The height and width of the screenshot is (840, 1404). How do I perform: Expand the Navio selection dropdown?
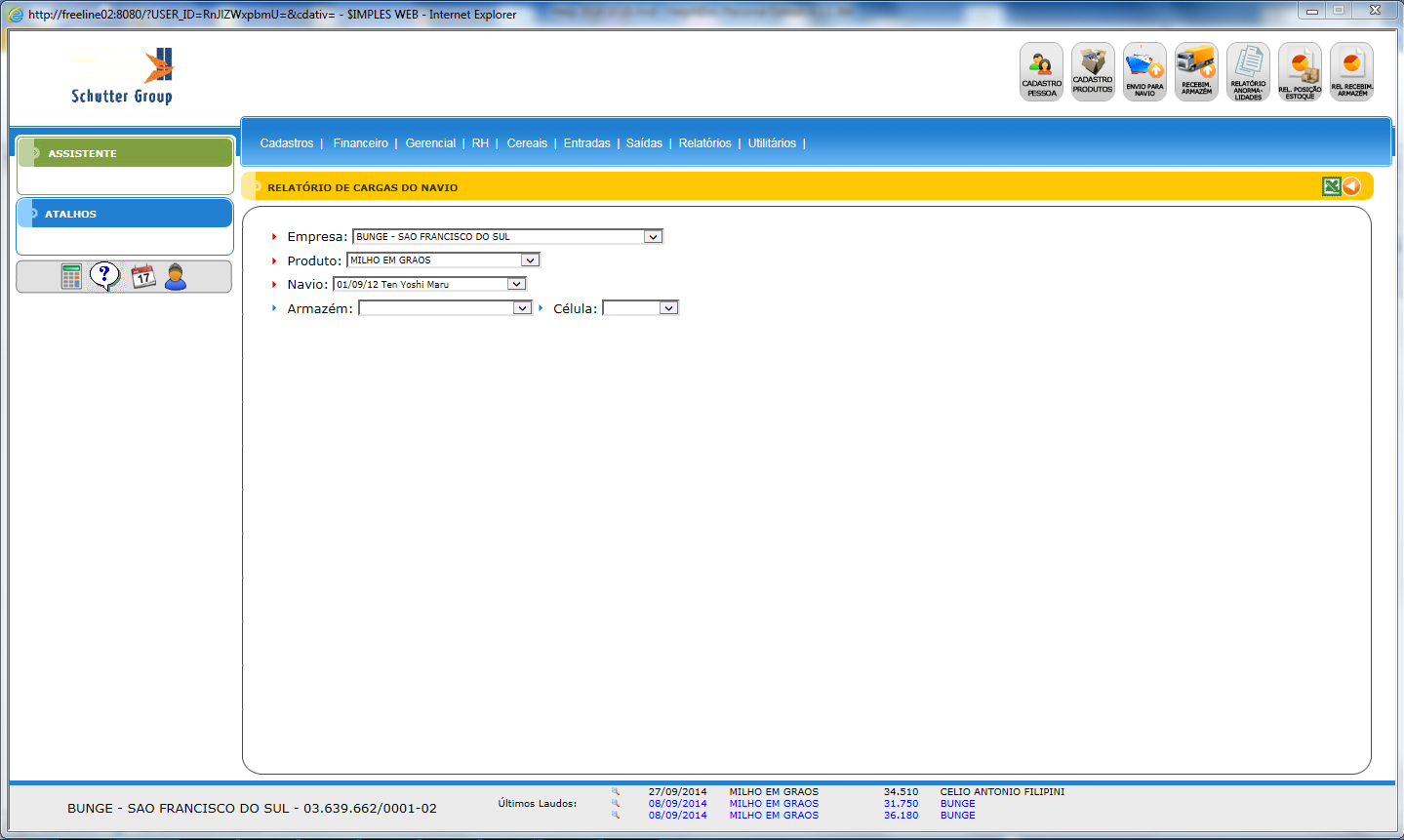[516, 284]
